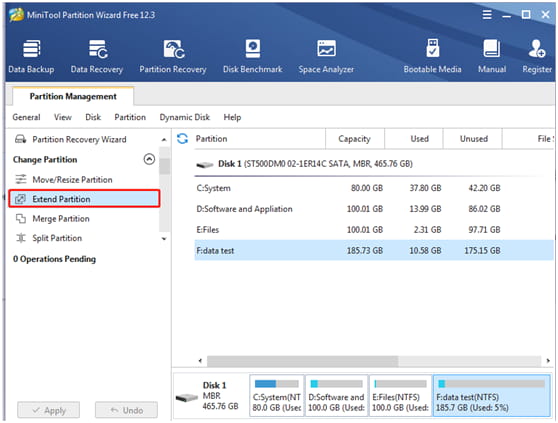Select the Partition Management tab

coord(73,96)
